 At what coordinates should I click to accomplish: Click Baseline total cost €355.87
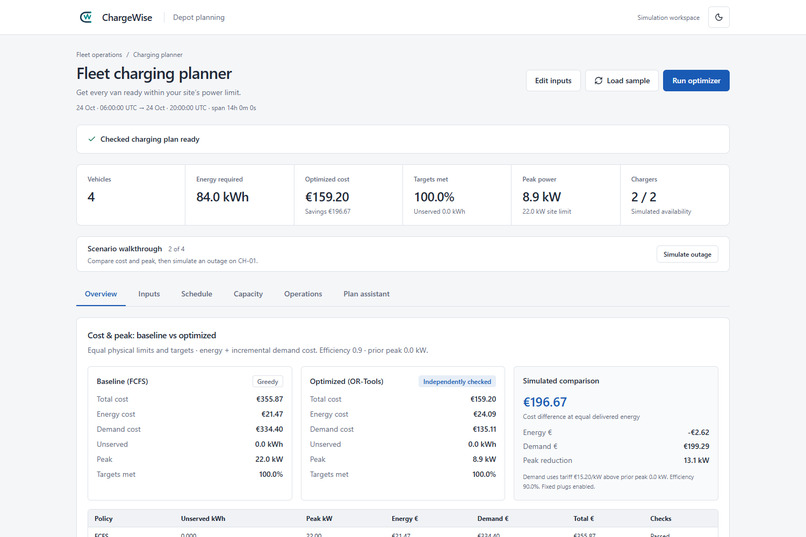(x=269, y=399)
